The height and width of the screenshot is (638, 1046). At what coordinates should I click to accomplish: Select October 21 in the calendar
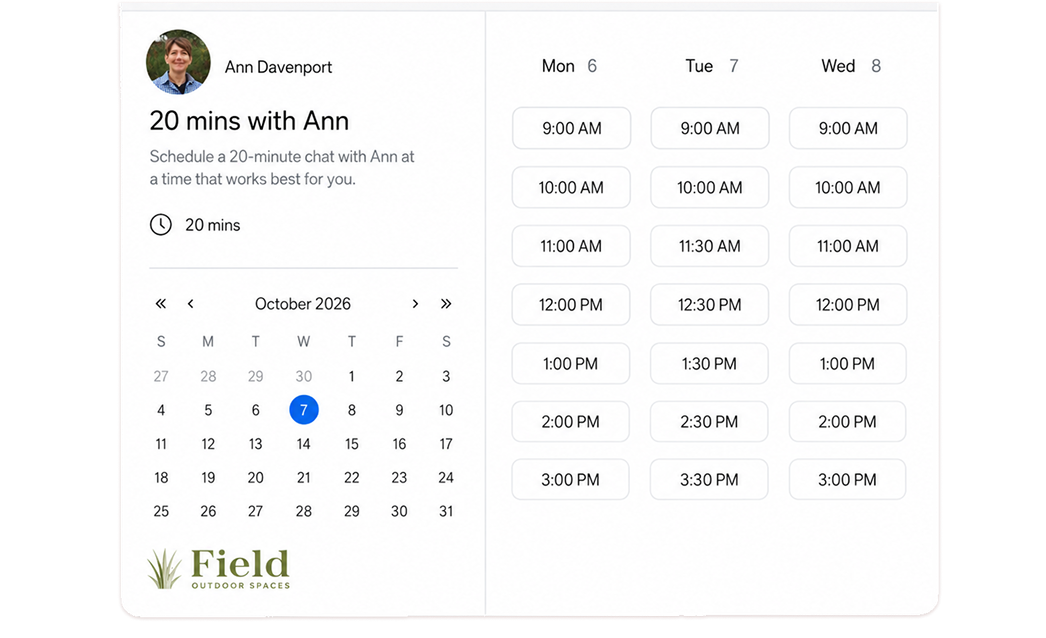click(x=304, y=478)
